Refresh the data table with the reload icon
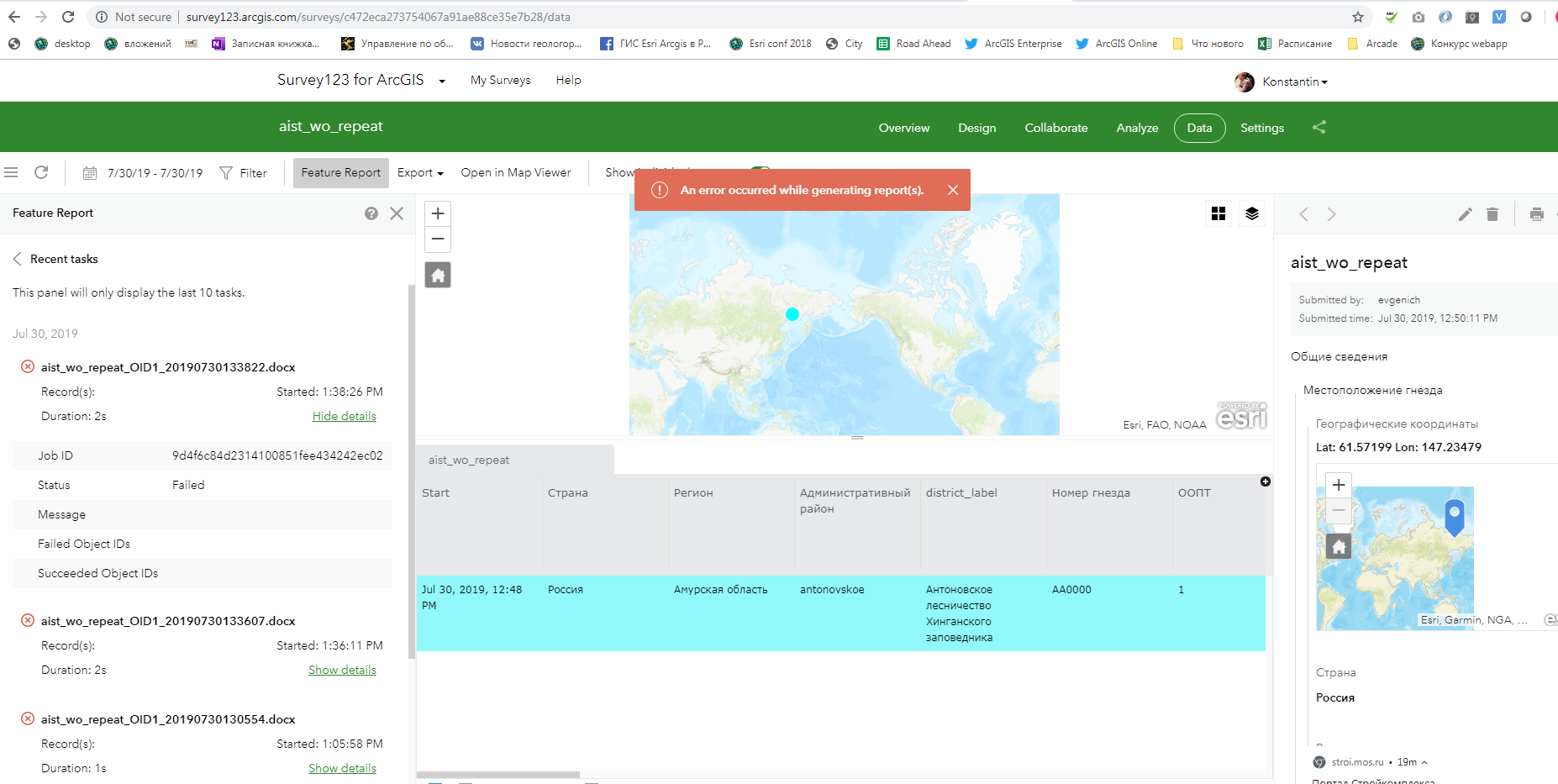1558x784 pixels. pos(41,172)
